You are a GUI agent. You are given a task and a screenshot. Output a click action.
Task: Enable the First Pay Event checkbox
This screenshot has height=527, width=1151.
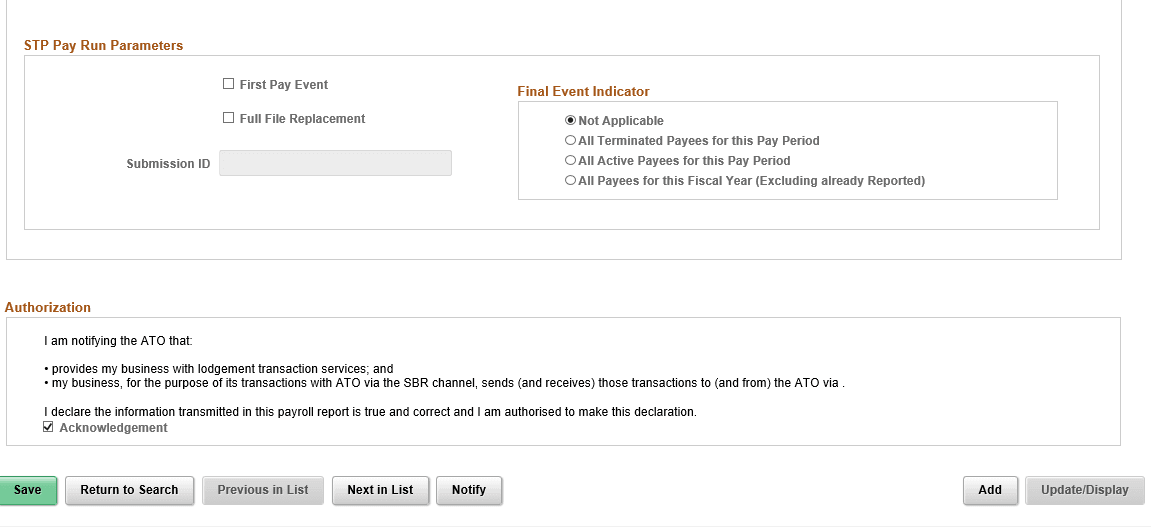pyautogui.click(x=229, y=85)
